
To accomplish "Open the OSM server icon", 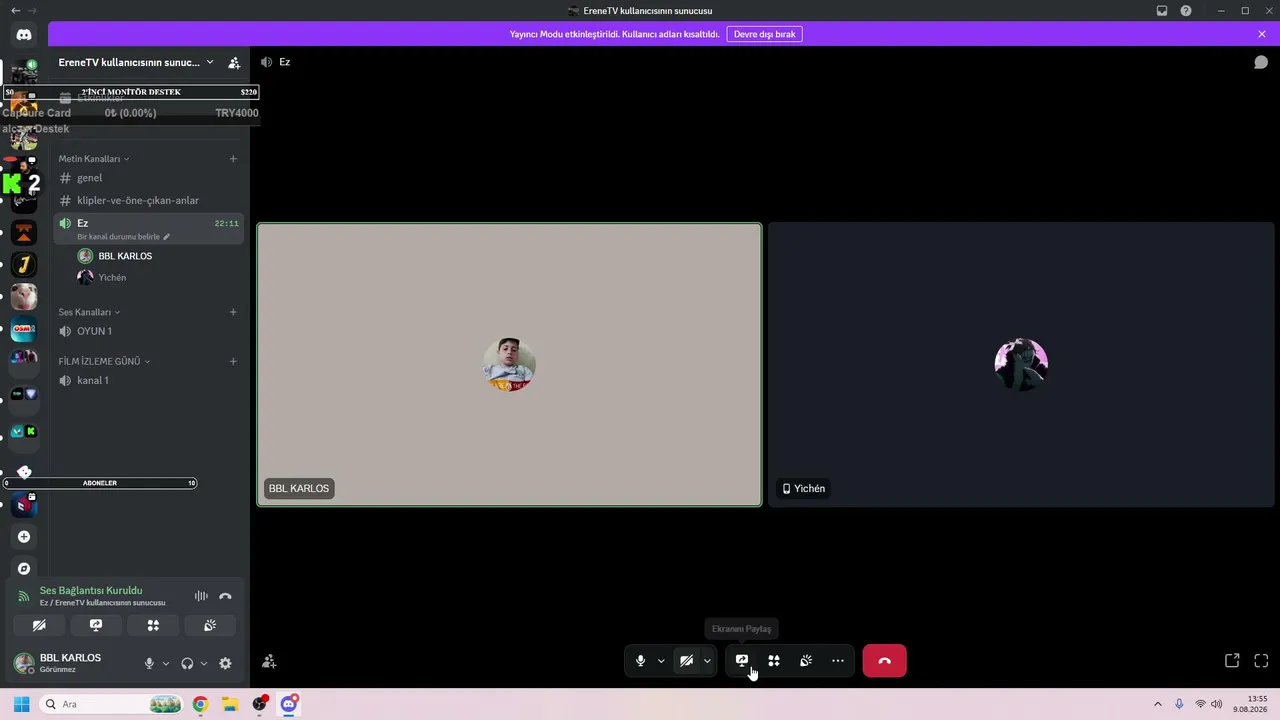I will click(24, 329).
